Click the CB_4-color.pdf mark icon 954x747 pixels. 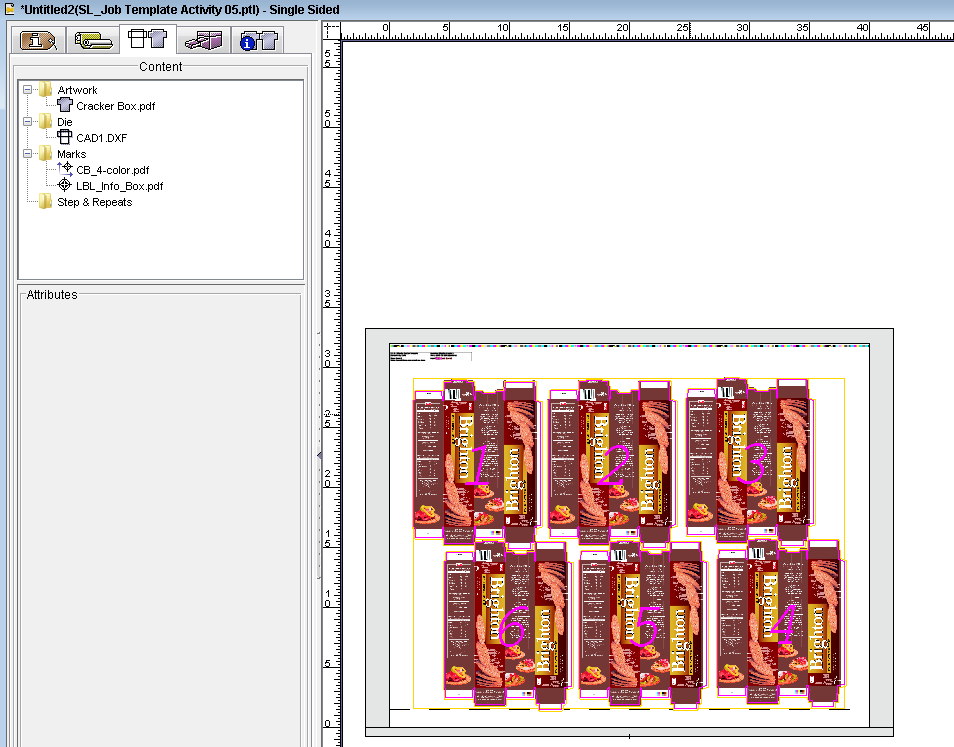[66, 170]
